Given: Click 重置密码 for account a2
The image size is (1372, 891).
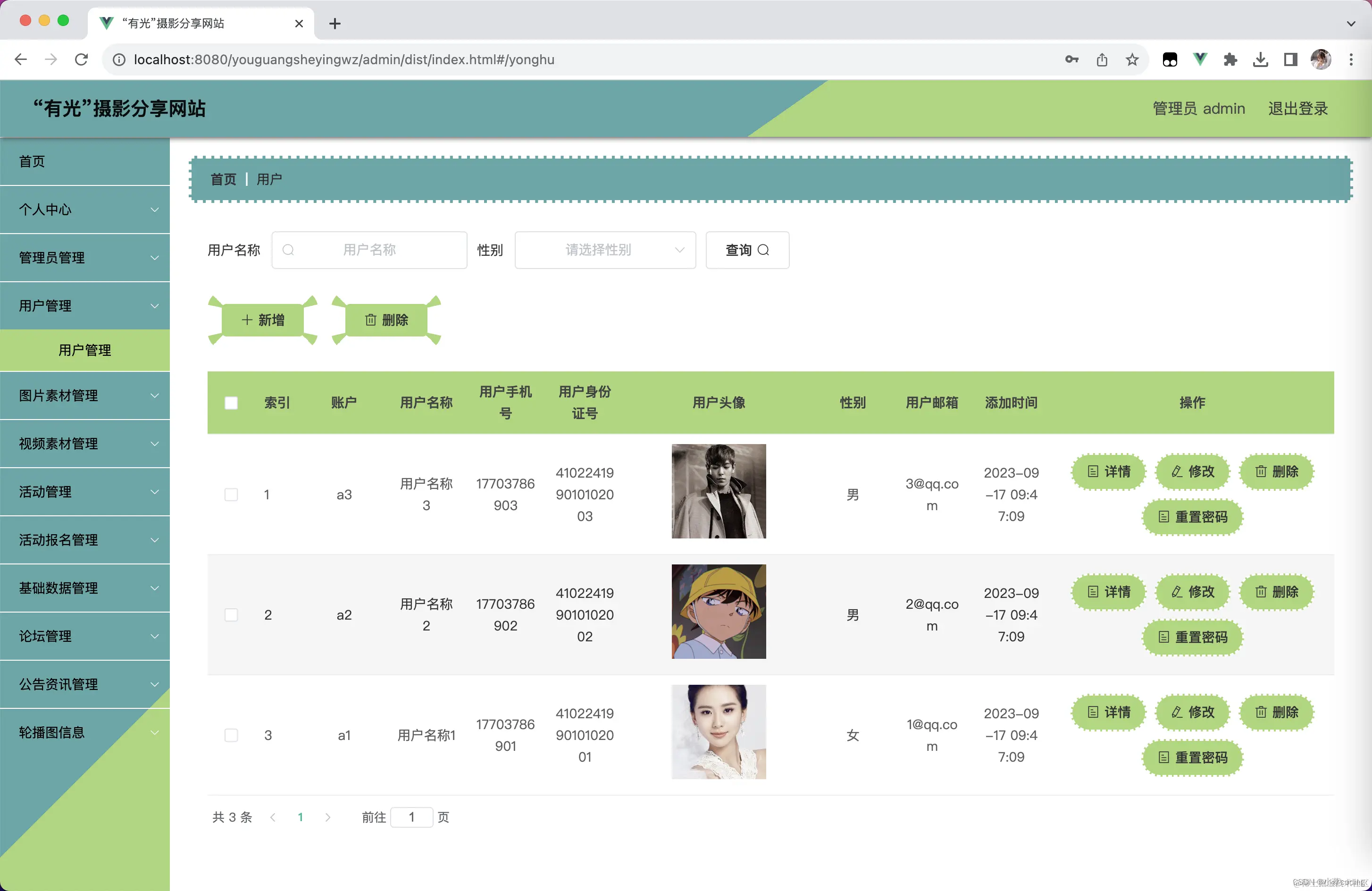Looking at the screenshot, I should tap(1192, 637).
